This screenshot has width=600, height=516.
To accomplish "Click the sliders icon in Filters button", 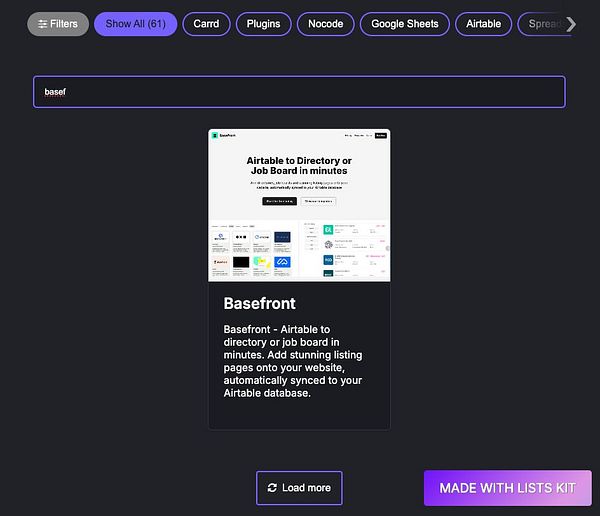I will click(42, 24).
